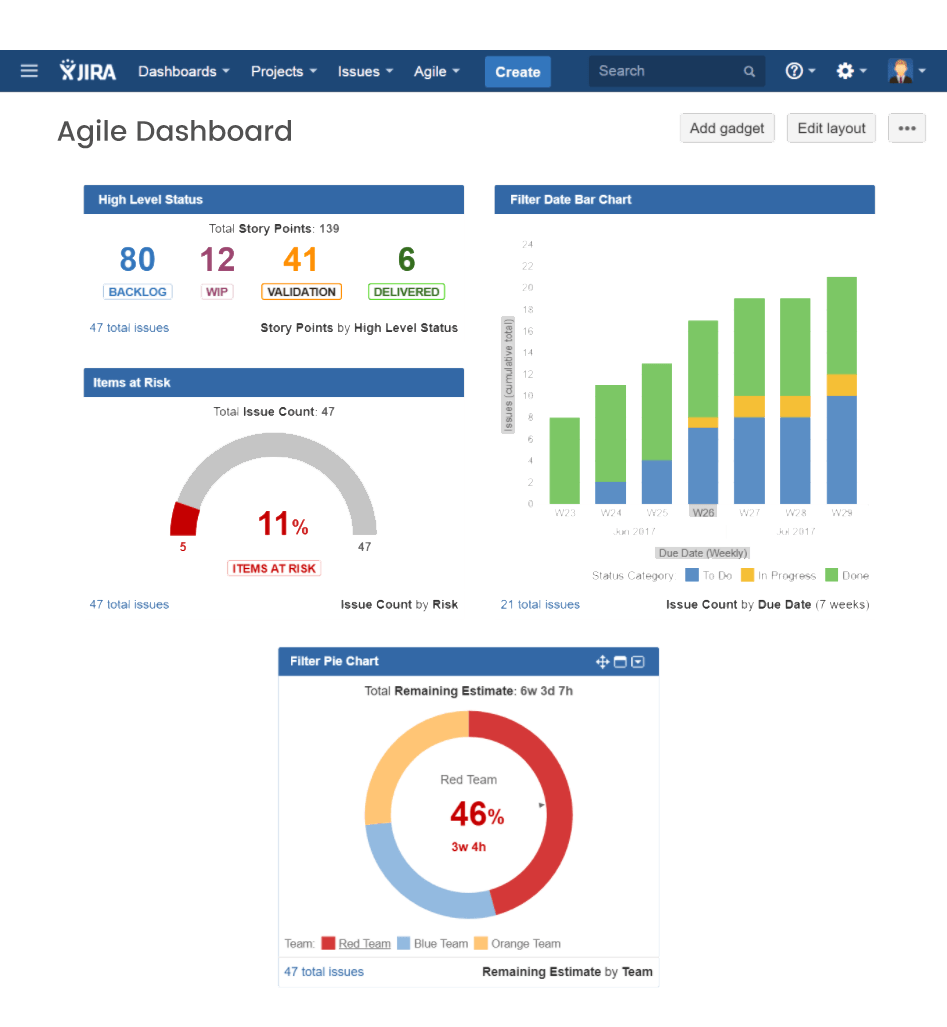This screenshot has height=1027, width=947.
Task: Open the hamburger sidebar menu
Action: coord(29,71)
